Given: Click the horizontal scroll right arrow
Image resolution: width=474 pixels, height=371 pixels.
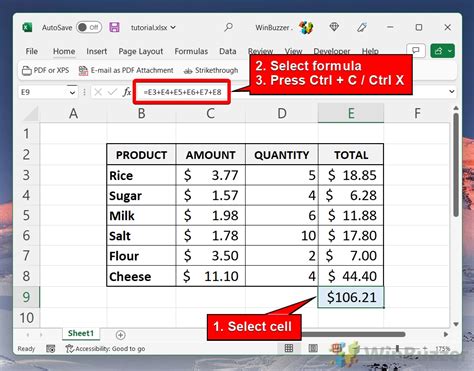Looking at the screenshot, I should 446,334.
